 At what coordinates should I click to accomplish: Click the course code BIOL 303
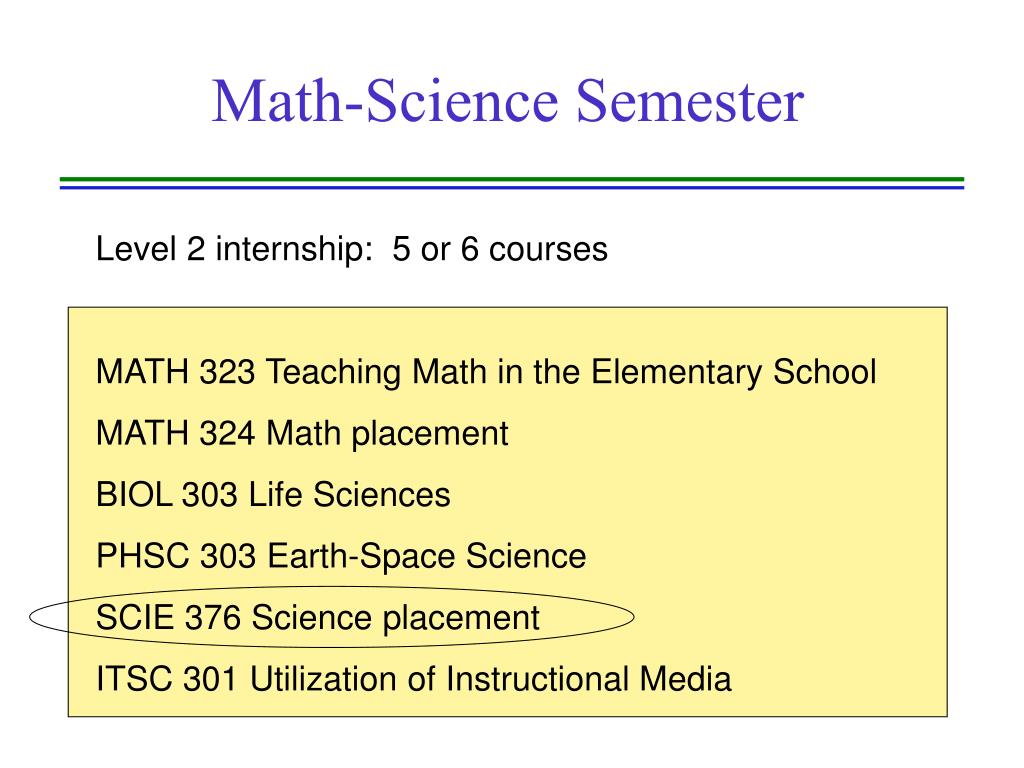[167, 494]
